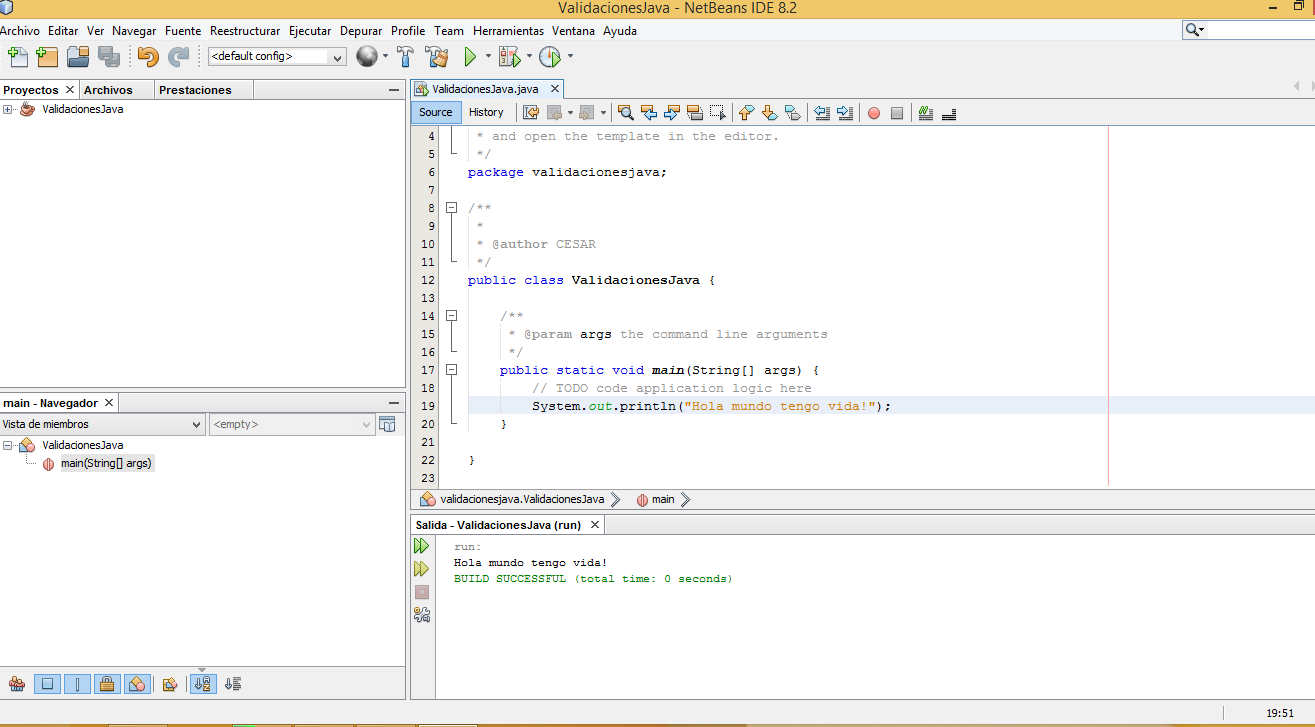The width and height of the screenshot is (1315, 727).
Task: Click the globe browser icon
Action: coord(367,57)
